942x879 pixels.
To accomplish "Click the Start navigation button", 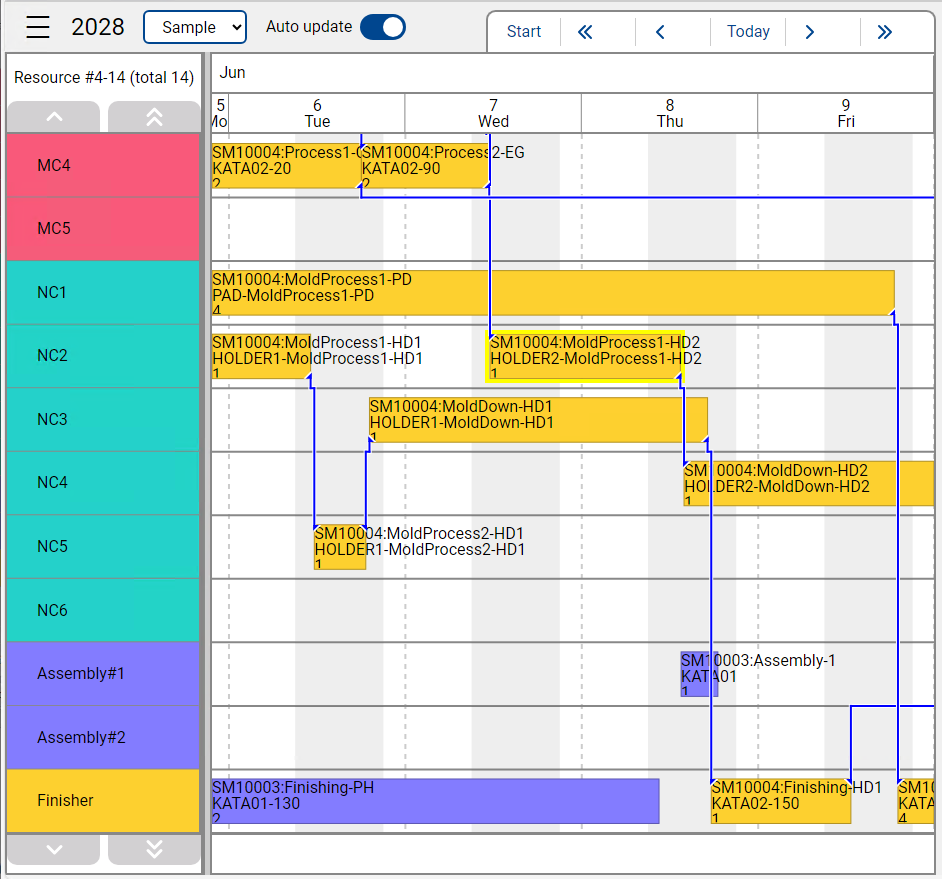I will pyautogui.click(x=524, y=32).
